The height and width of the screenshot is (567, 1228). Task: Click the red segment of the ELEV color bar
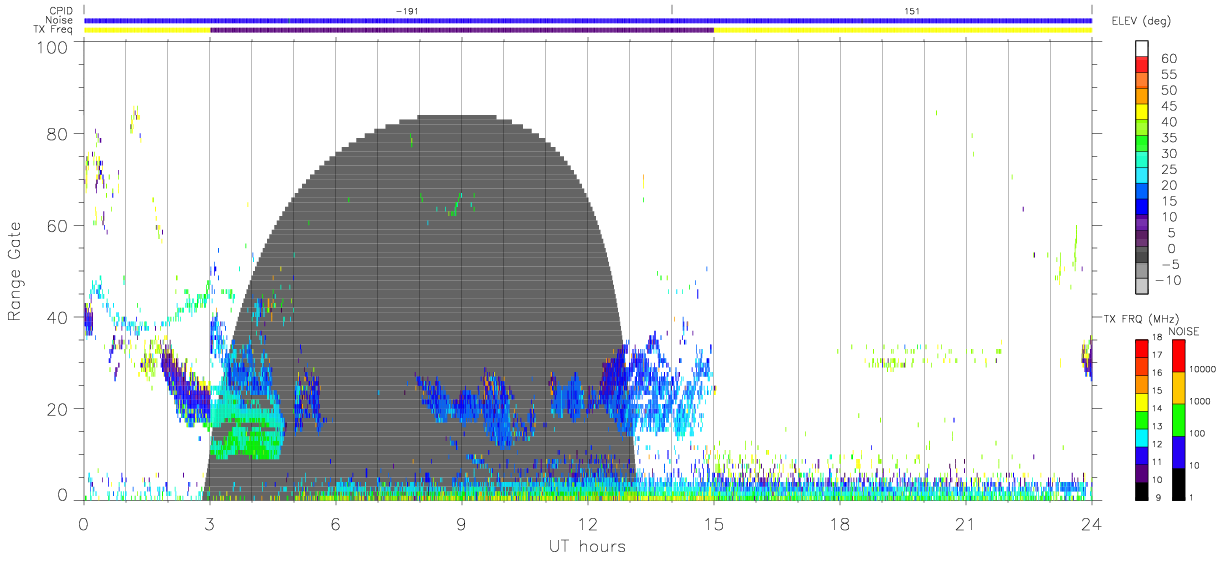point(1142,67)
